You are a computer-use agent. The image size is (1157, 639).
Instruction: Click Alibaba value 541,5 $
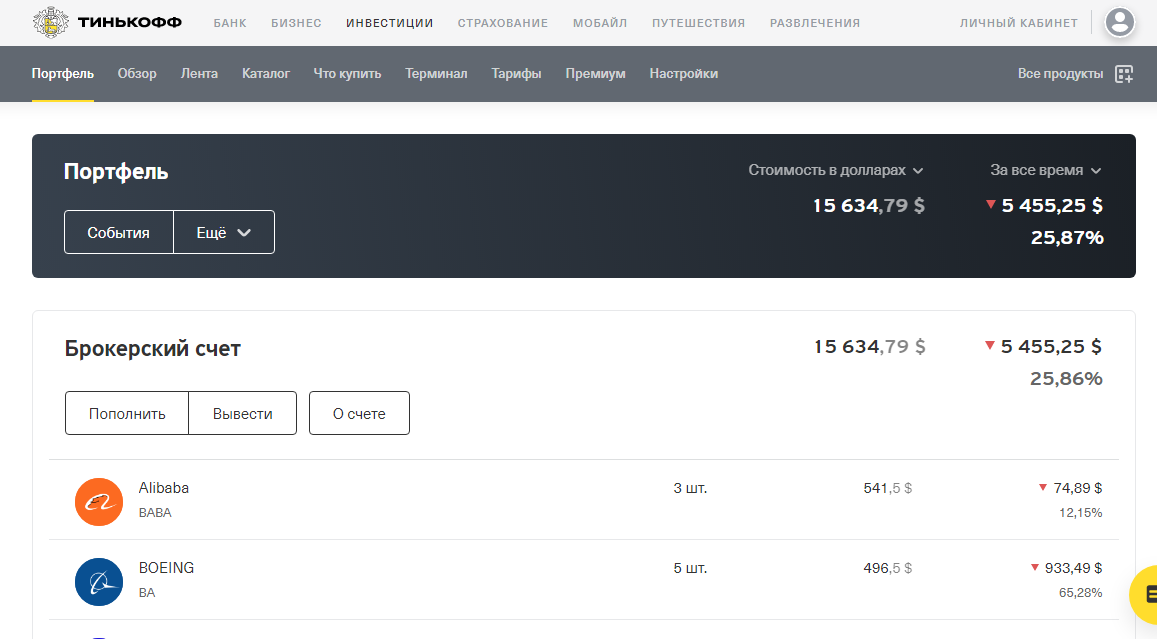tap(888, 488)
